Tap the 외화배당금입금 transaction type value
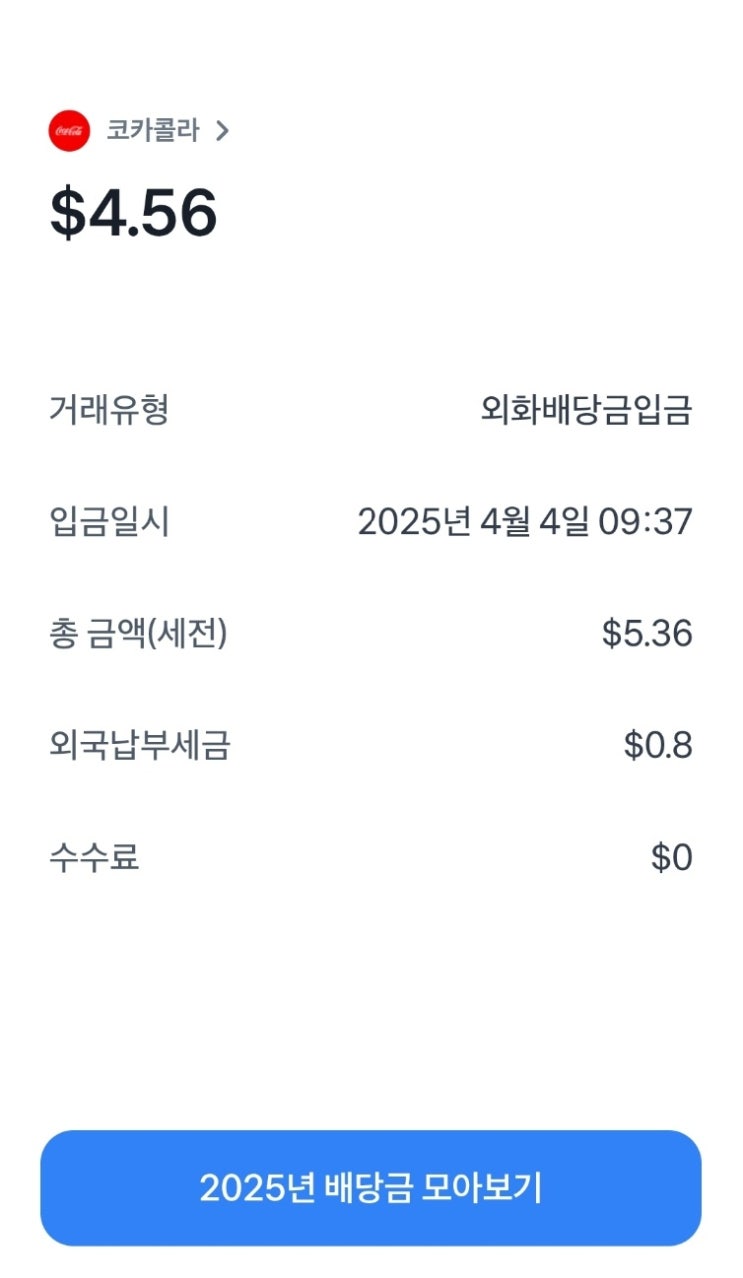Image resolution: width=743 pixels, height=1278 pixels. click(586, 410)
